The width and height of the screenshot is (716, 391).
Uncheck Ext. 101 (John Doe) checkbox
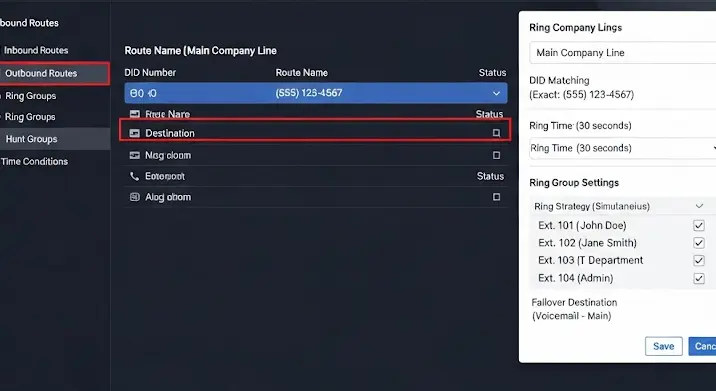[x=699, y=225]
